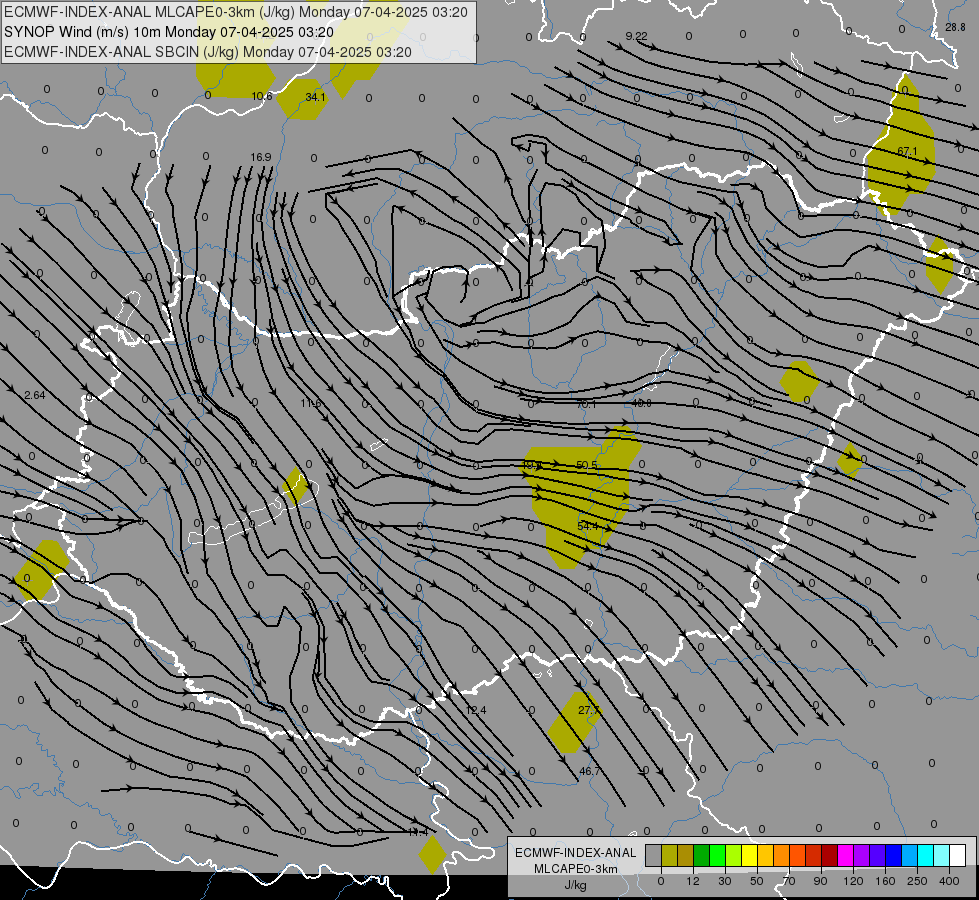Screen dimensions: 979x900
Task: Click the 54.4 value on the map
Action: tap(588, 526)
